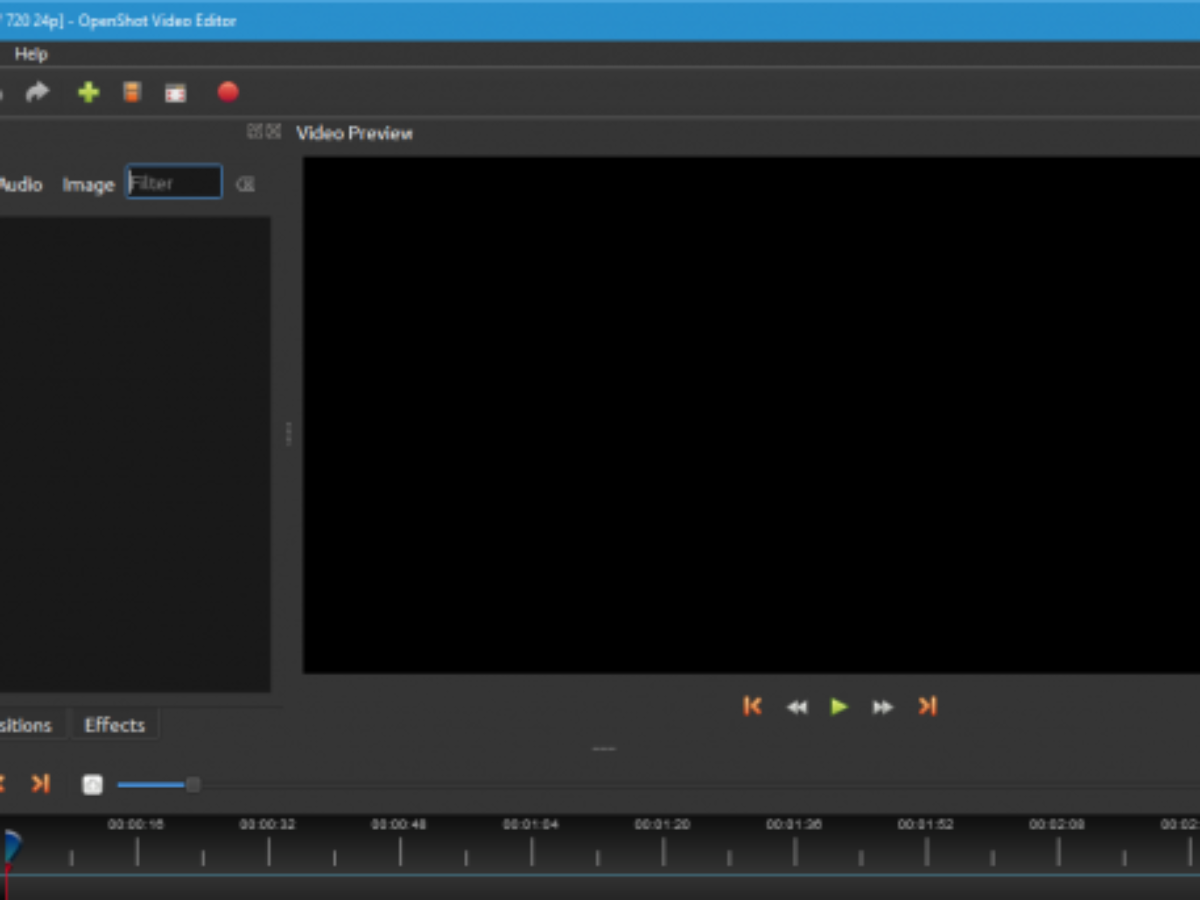Viewport: 1200px width, 900px height.
Task: Open the Help menu
Action: point(31,54)
